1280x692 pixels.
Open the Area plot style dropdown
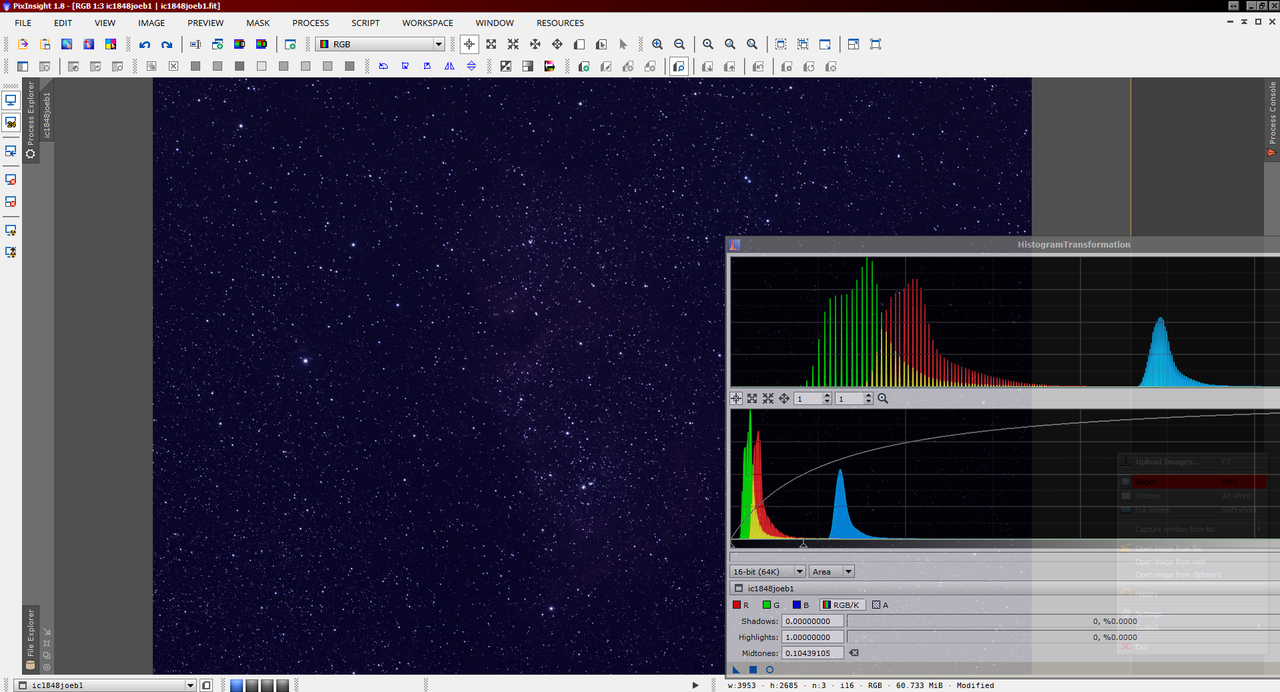coord(832,572)
